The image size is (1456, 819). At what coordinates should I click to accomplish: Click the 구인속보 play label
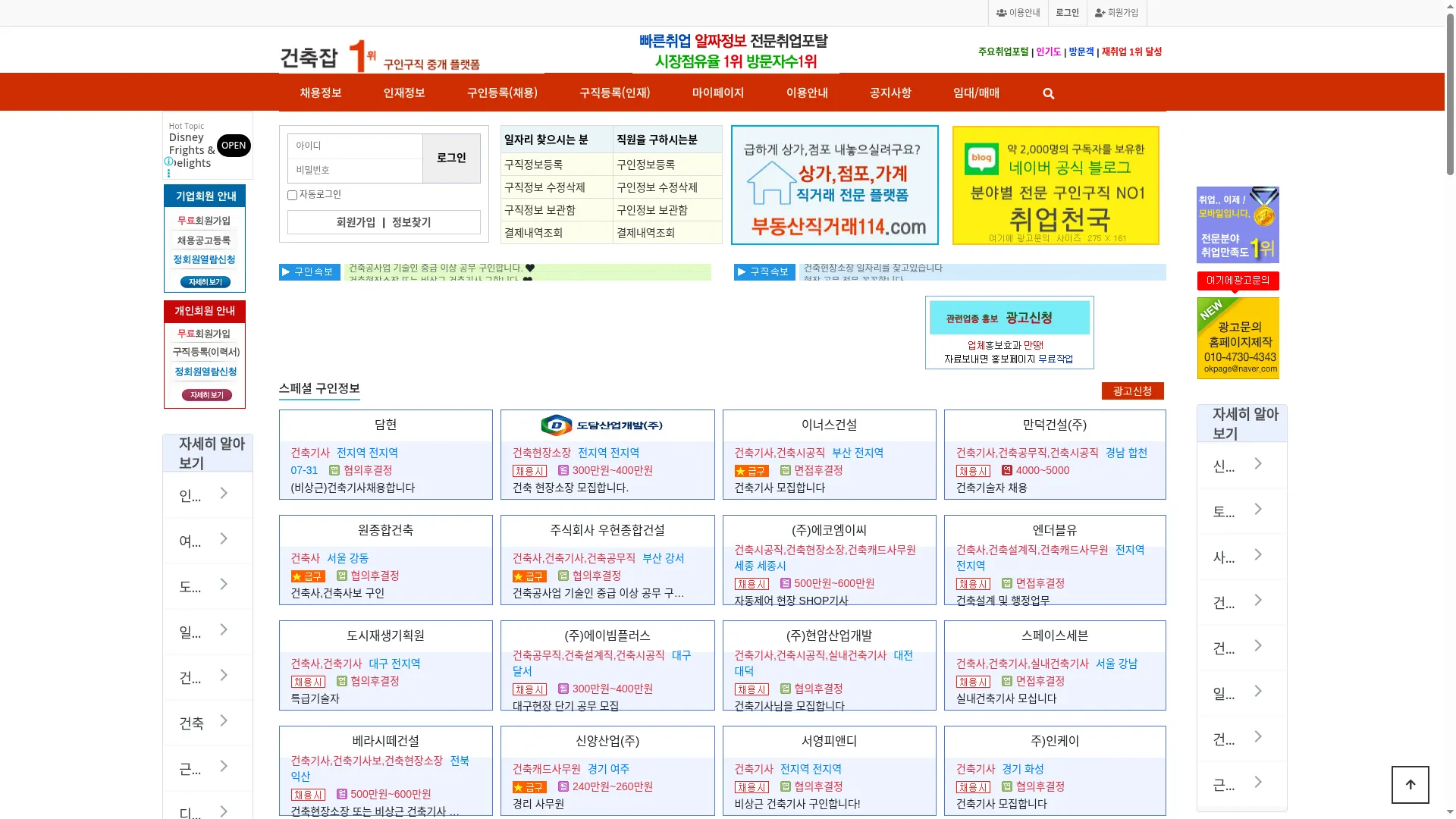click(x=309, y=272)
